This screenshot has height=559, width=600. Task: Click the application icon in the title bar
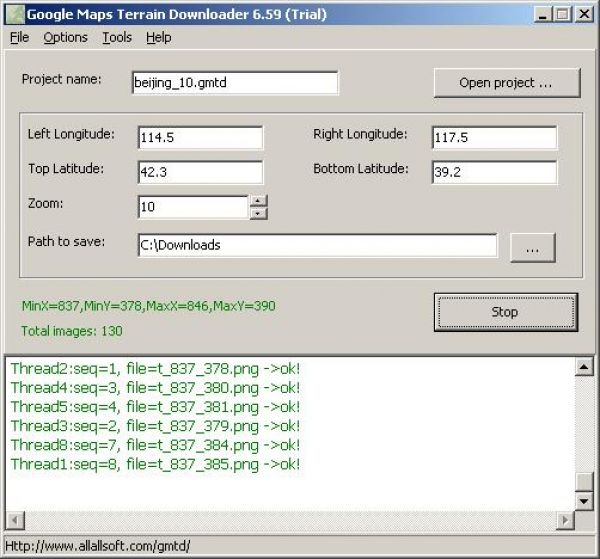pos(15,15)
